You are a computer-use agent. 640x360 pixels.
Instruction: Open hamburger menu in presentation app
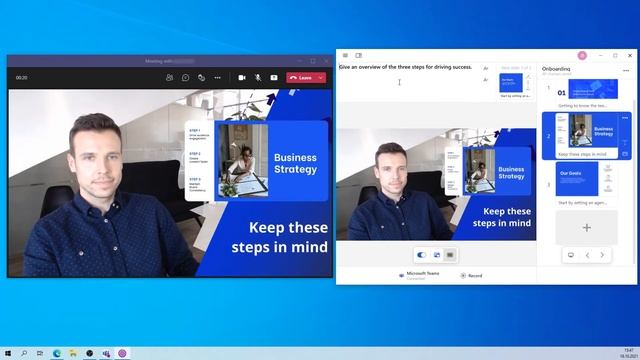pyautogui.click(x=345, y=56)
